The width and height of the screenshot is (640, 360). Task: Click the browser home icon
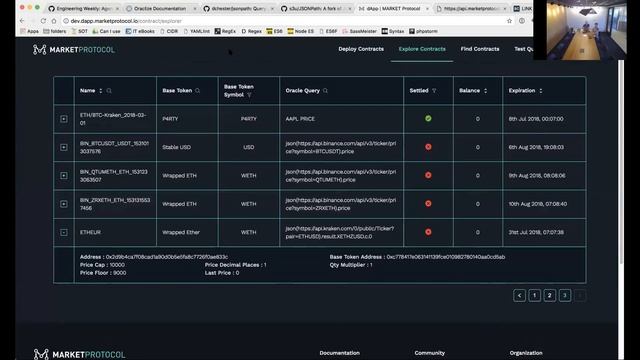coord(53,21)
